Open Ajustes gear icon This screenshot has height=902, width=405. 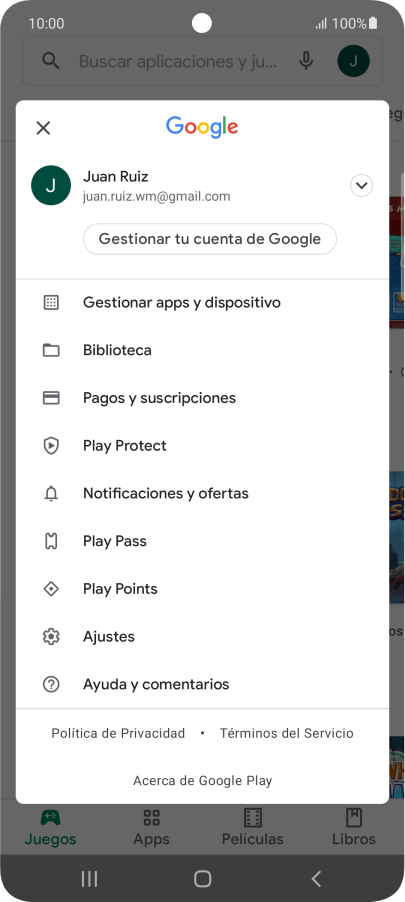(51, 637)
